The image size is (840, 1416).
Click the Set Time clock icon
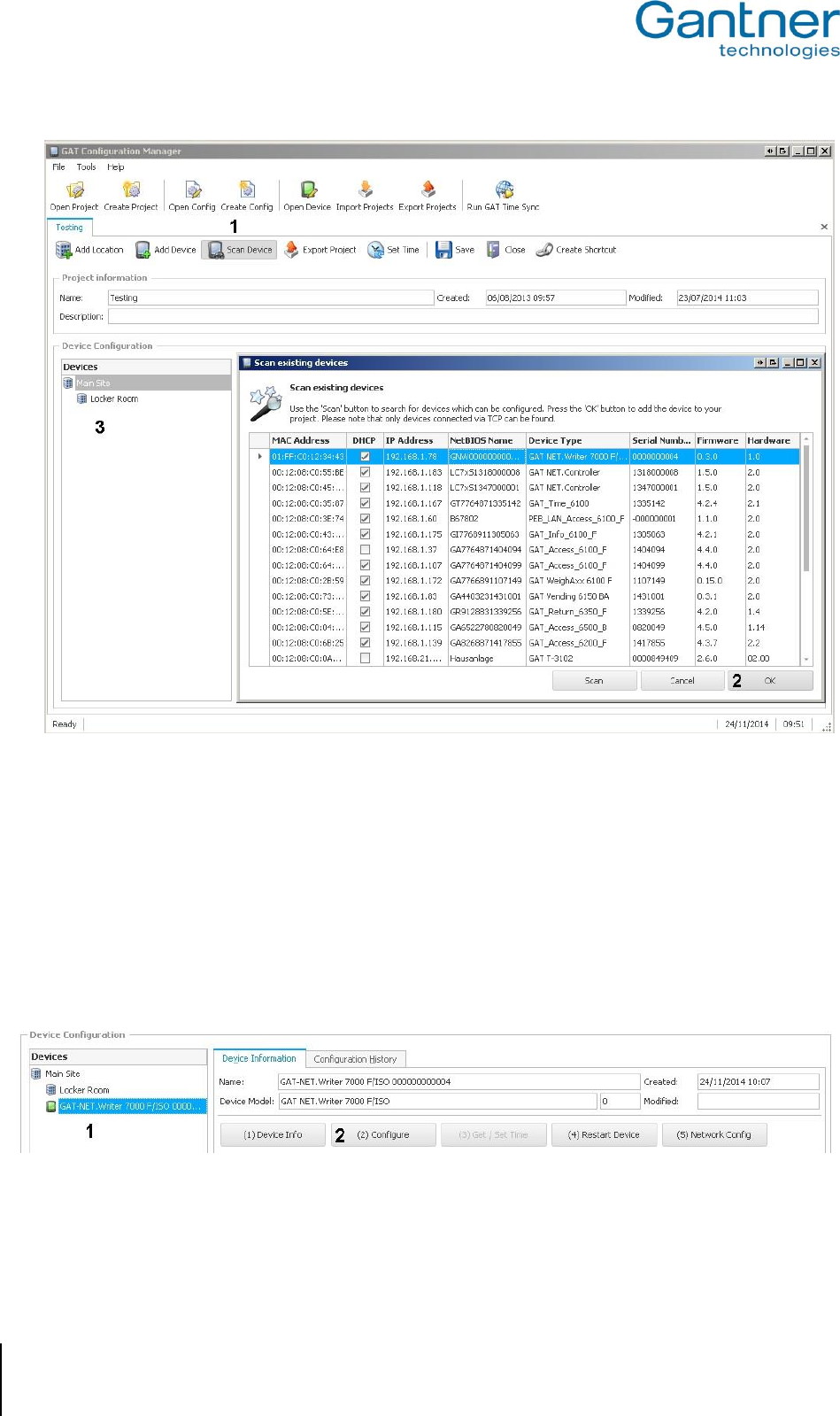click(376, 250)
